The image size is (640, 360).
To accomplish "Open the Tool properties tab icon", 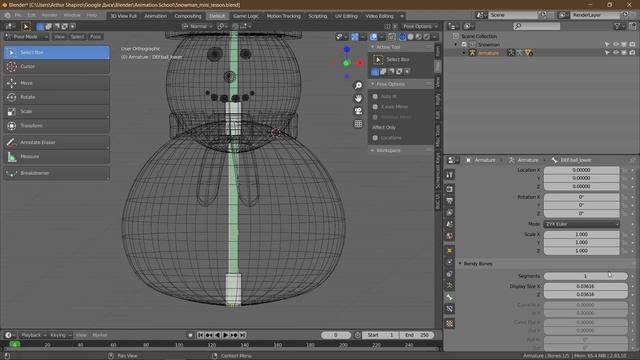I will tap(449, 175).
